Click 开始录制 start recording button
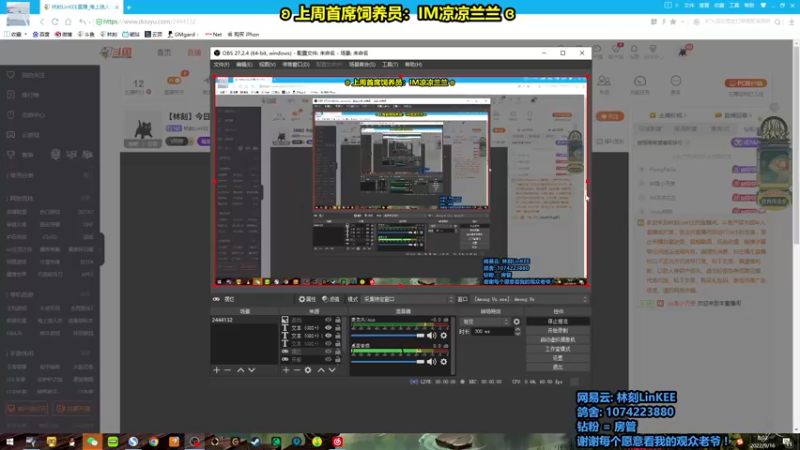This screenshot has width=800, height=450. pos(558,331)
